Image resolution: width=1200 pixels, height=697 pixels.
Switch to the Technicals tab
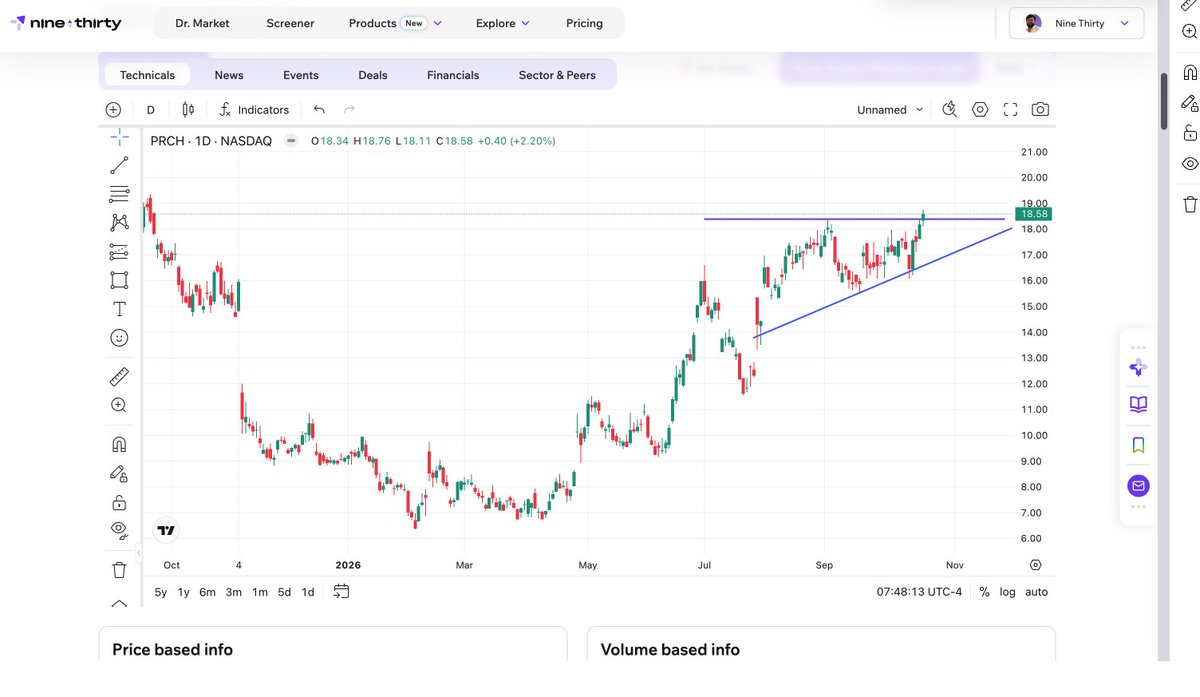click(147, 75)
